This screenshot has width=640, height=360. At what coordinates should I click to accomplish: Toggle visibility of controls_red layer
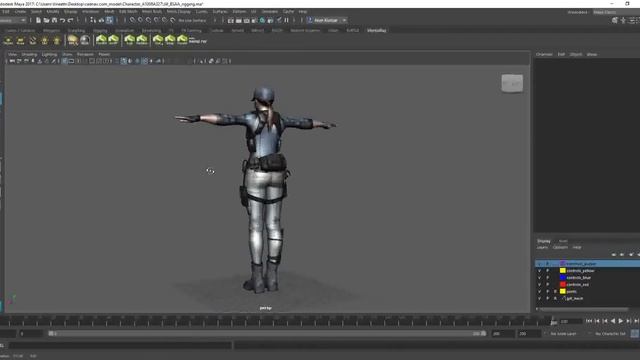tap(539, 284)
